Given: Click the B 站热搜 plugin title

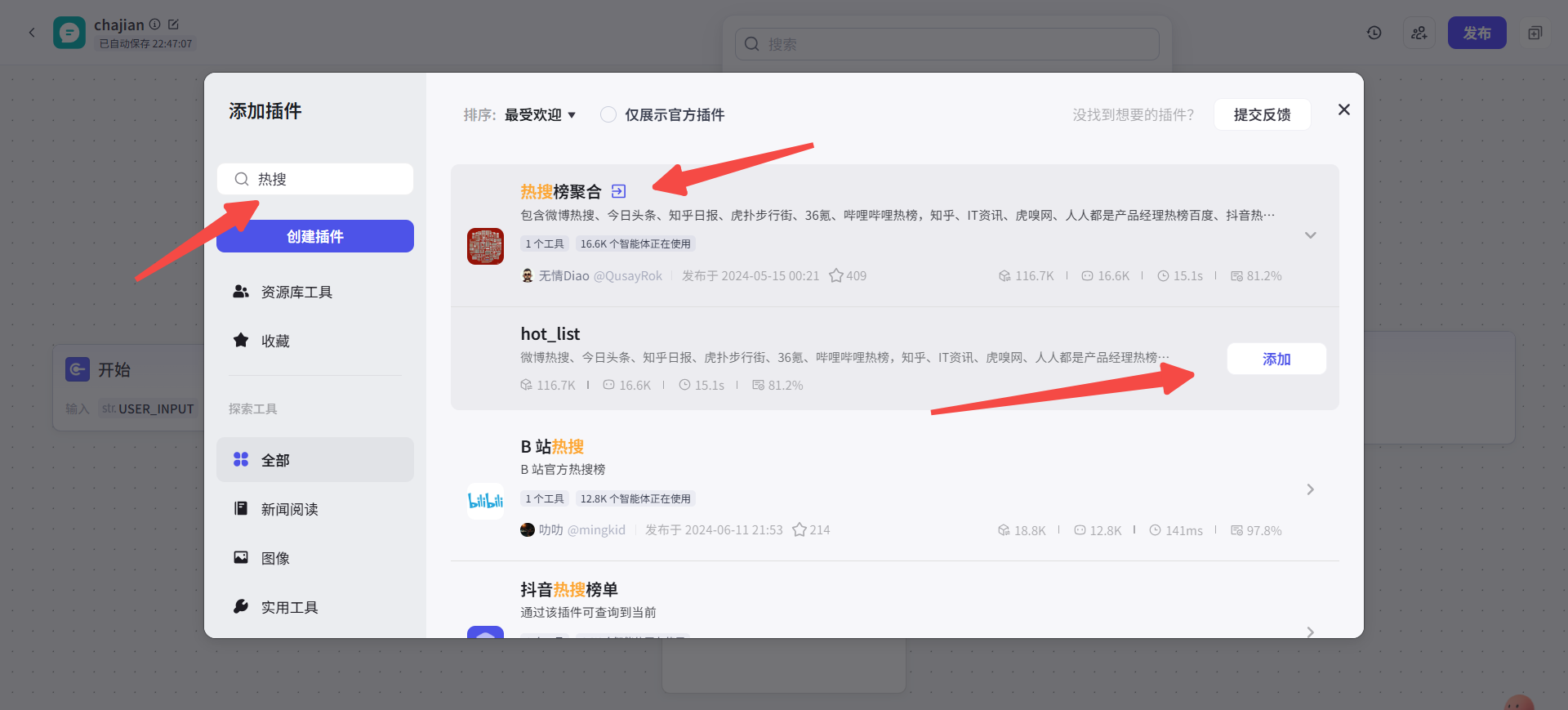Looking at the screenshot, I should click(553, 446).
